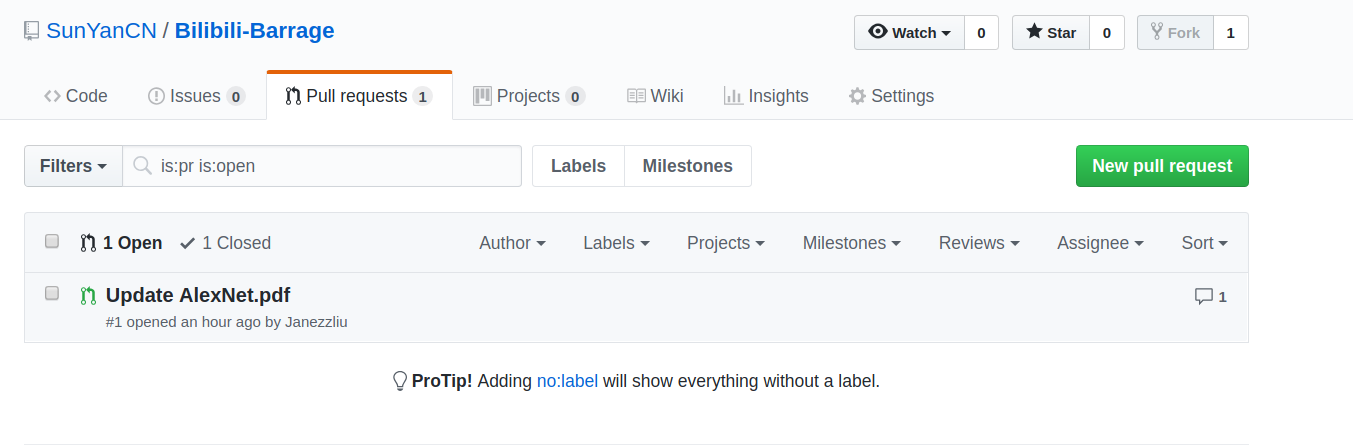Click the comment bubble icon showing 1
The height and width of the screenshot is (446, 1353).
tap(1203, 296)
